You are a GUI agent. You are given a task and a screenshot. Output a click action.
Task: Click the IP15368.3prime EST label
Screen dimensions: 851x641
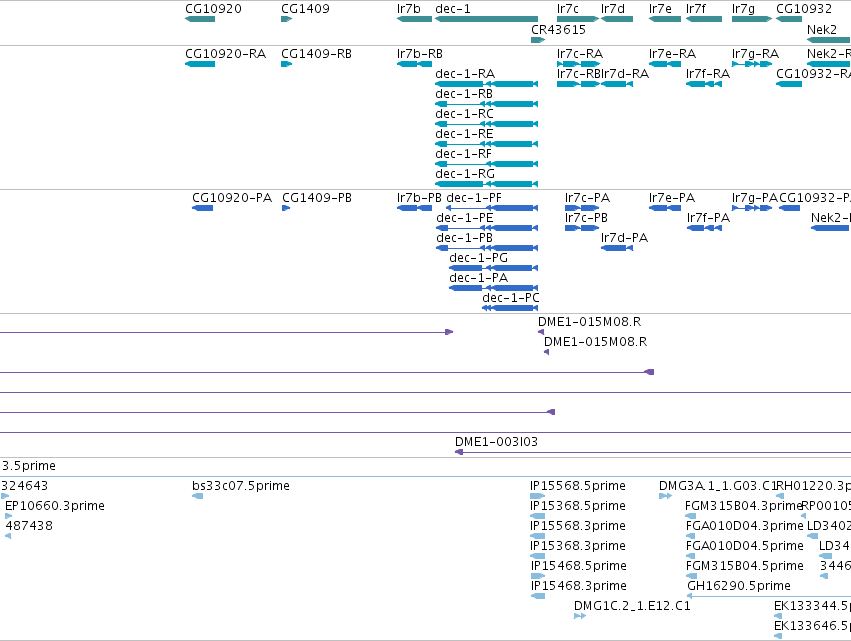tap(578, 546)
